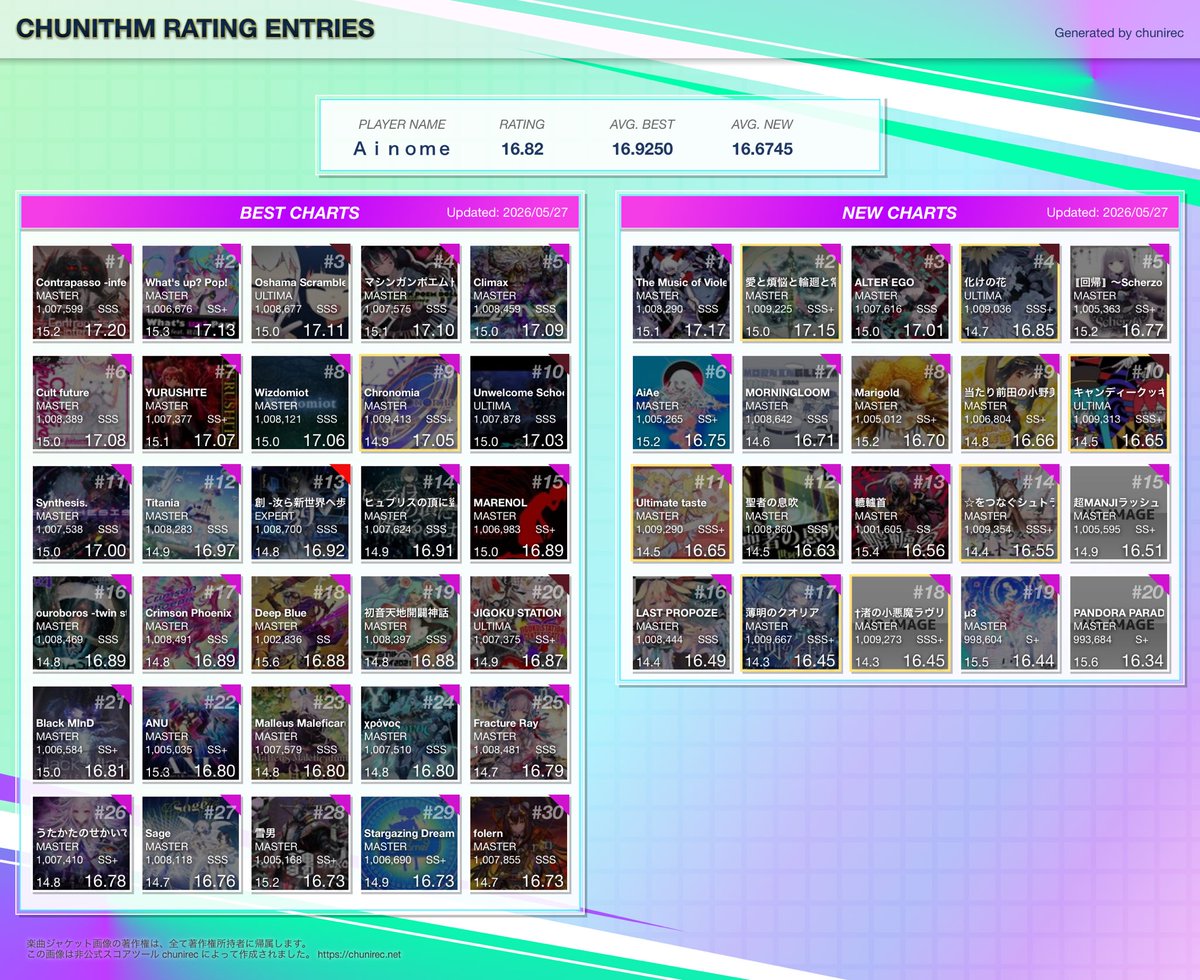Select the Ultimate taste card #11
The height and width of the screenshot is (980, 1200).
click(681, 513)
